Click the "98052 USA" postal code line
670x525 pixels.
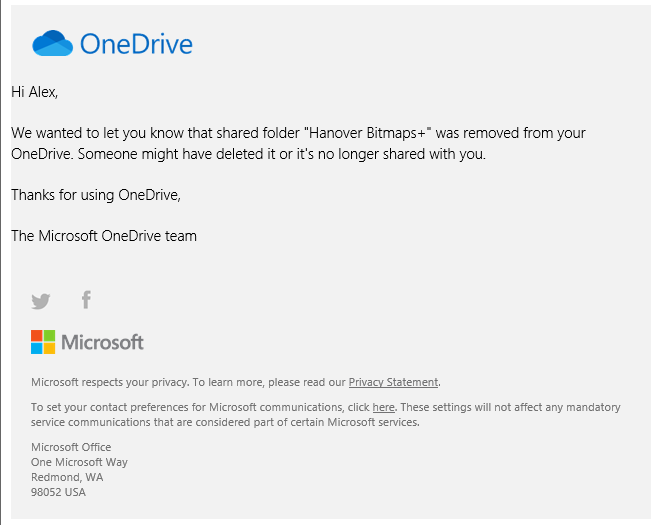pos(58,492)
